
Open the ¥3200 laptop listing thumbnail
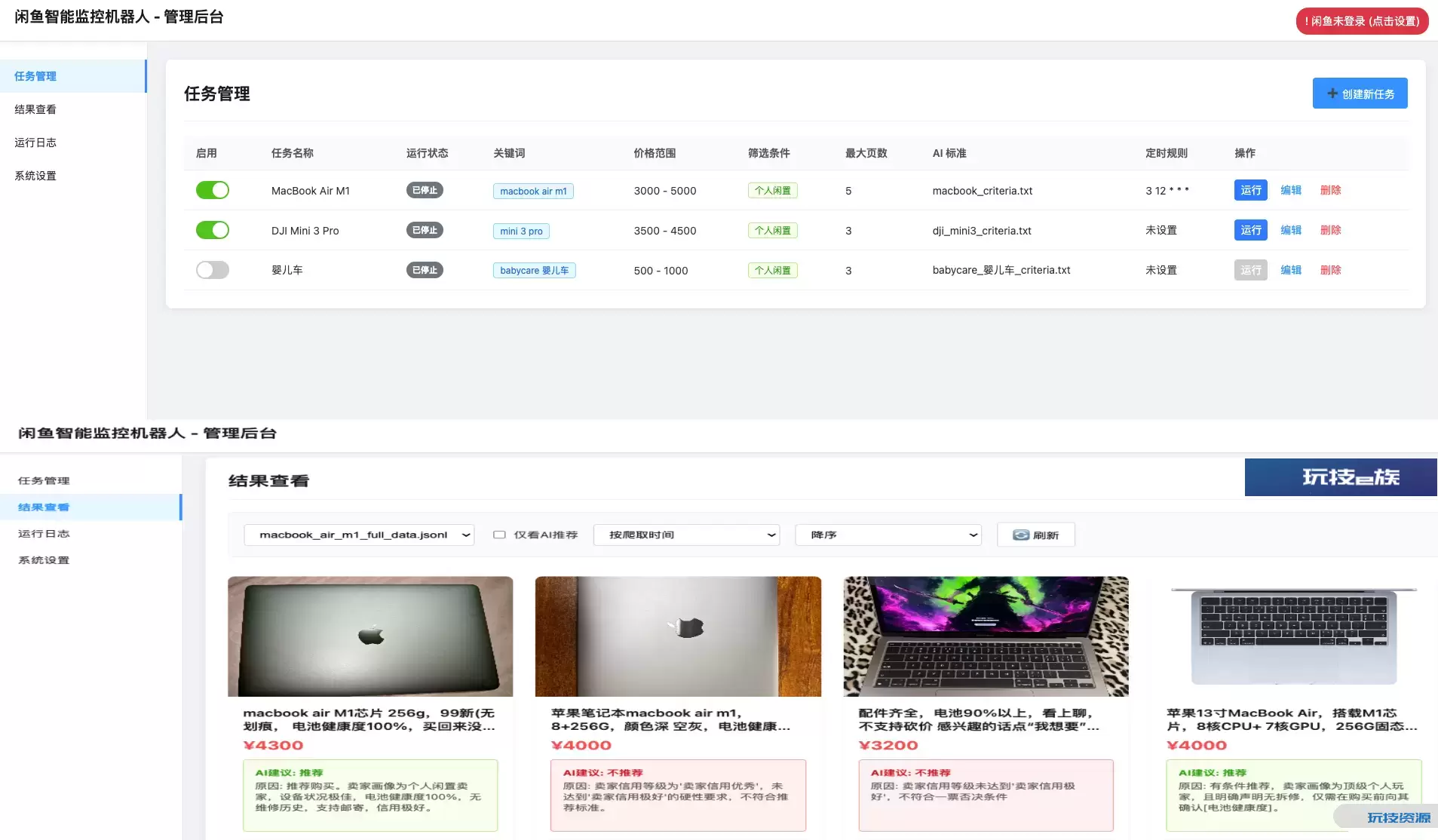(x=986, y=636)
